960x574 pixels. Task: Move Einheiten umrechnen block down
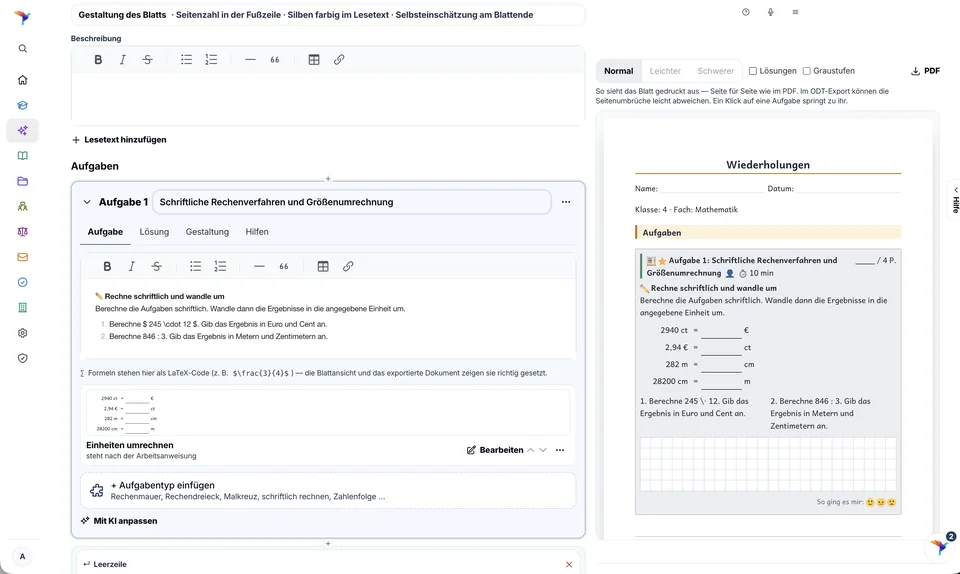[543, 450]
